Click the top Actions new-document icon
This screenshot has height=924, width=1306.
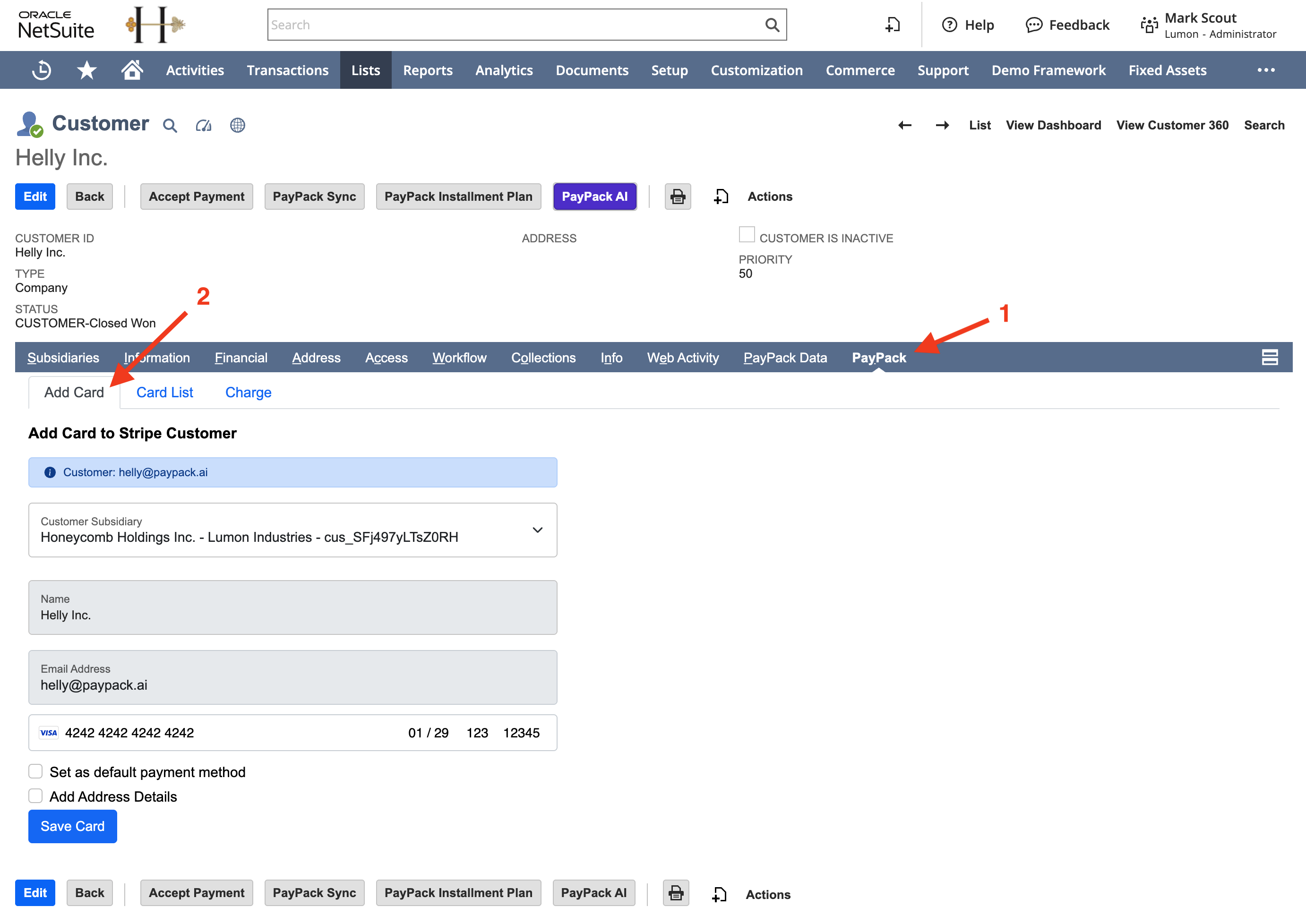point(721,197)
